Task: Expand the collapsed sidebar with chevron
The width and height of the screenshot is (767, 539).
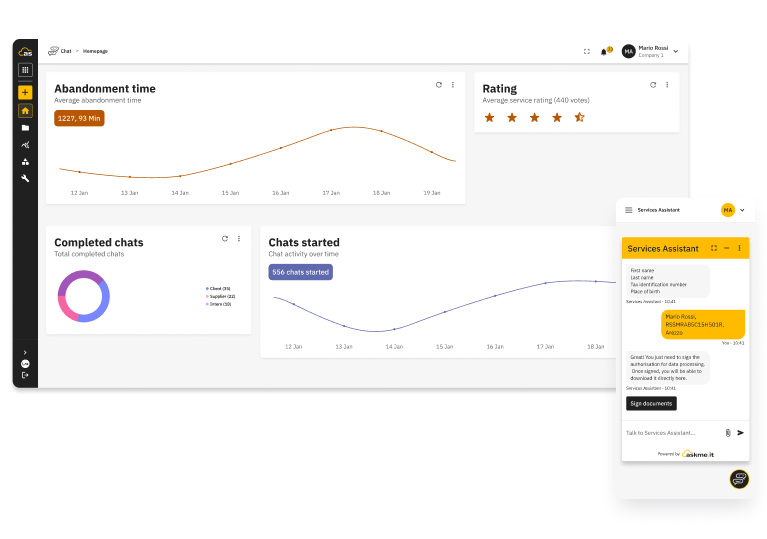Action: click(x=25, y=352)
